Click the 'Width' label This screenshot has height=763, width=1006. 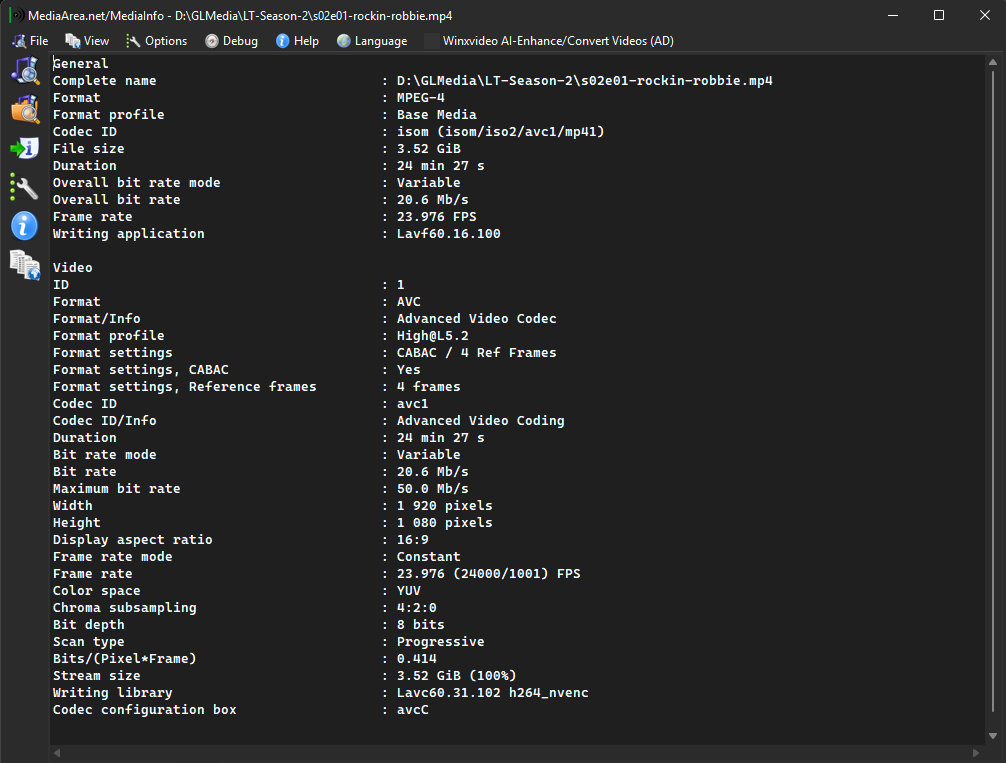[72, 506]
